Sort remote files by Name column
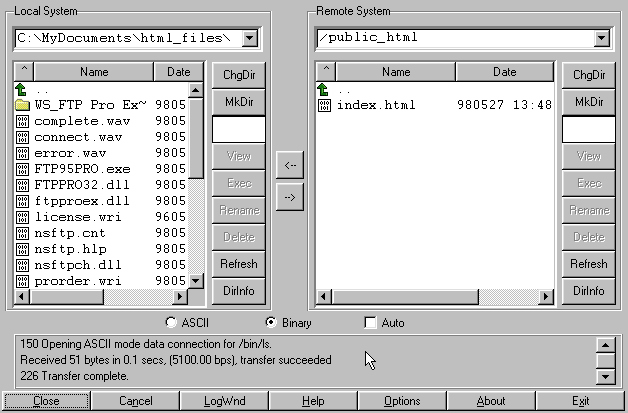 tap(396, 72)
